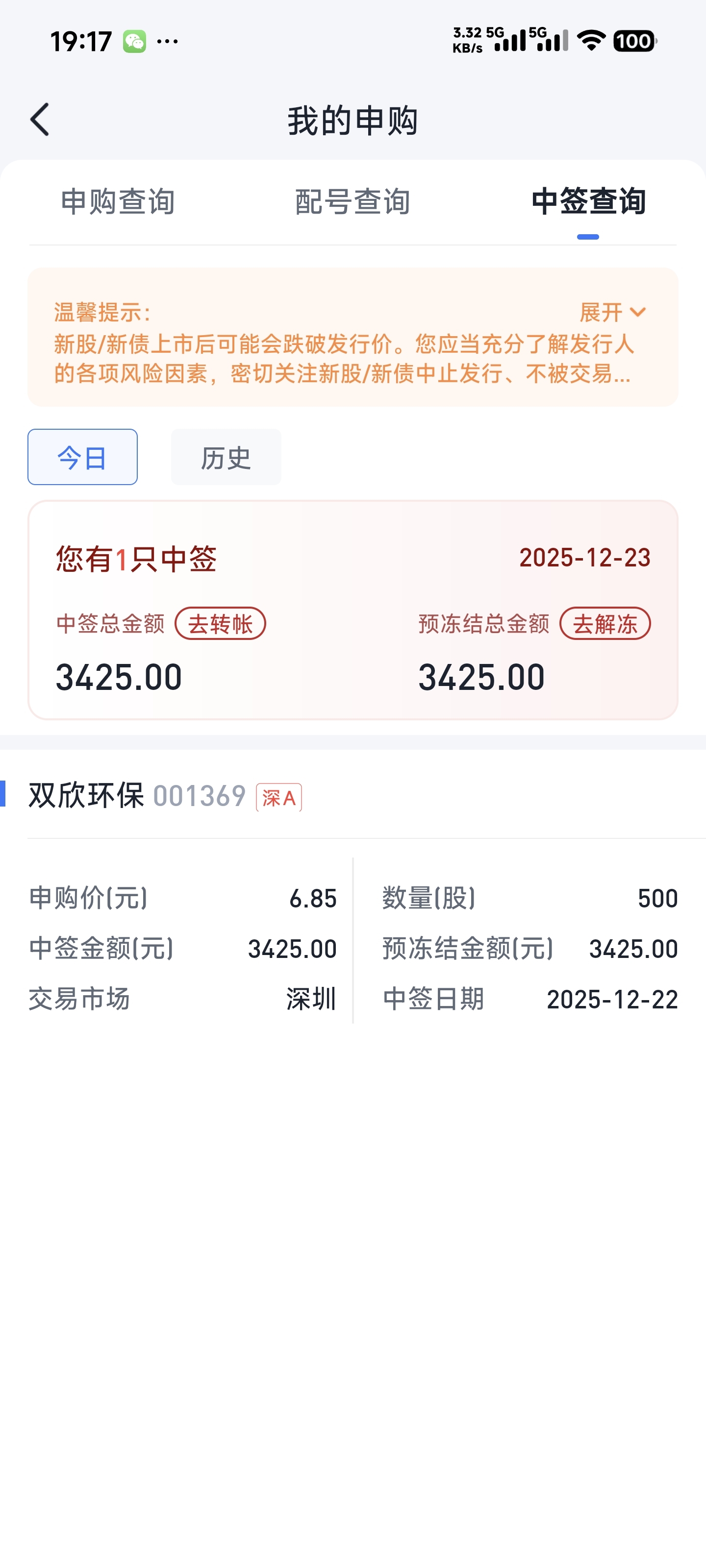Viewport: 706px width, 1568px height.
Task: Tap the 去转帐 button
Action: tap(221, 624)
